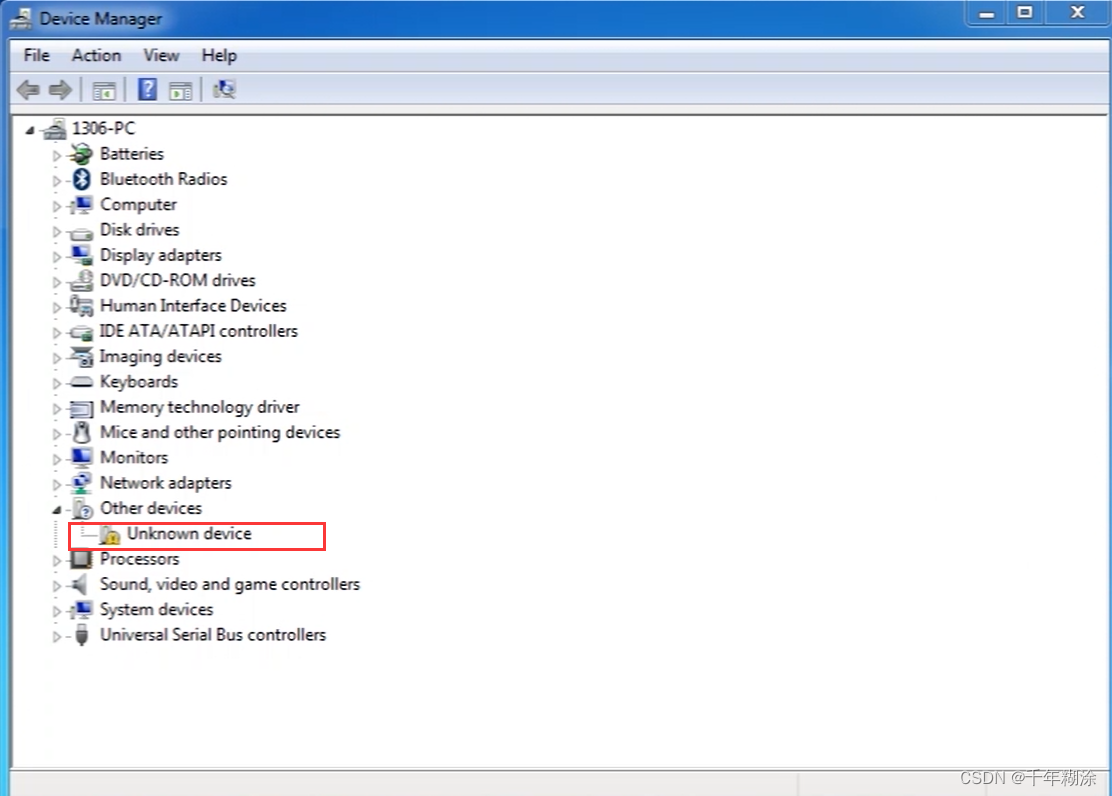The image size is (1112, 796).
Task: Select the 'Computer' label
Action: (x=138, y=205)
